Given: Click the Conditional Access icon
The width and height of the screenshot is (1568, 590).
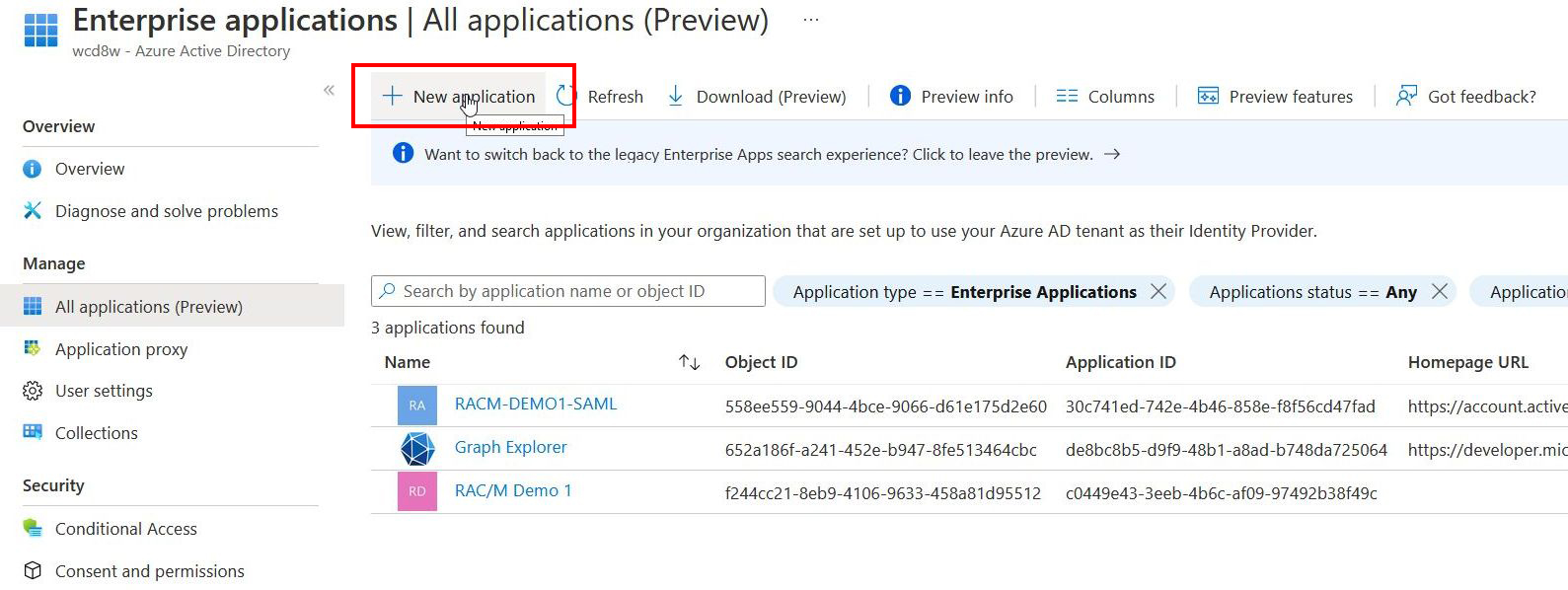Looking at the screenshot, I should [33, 528].
